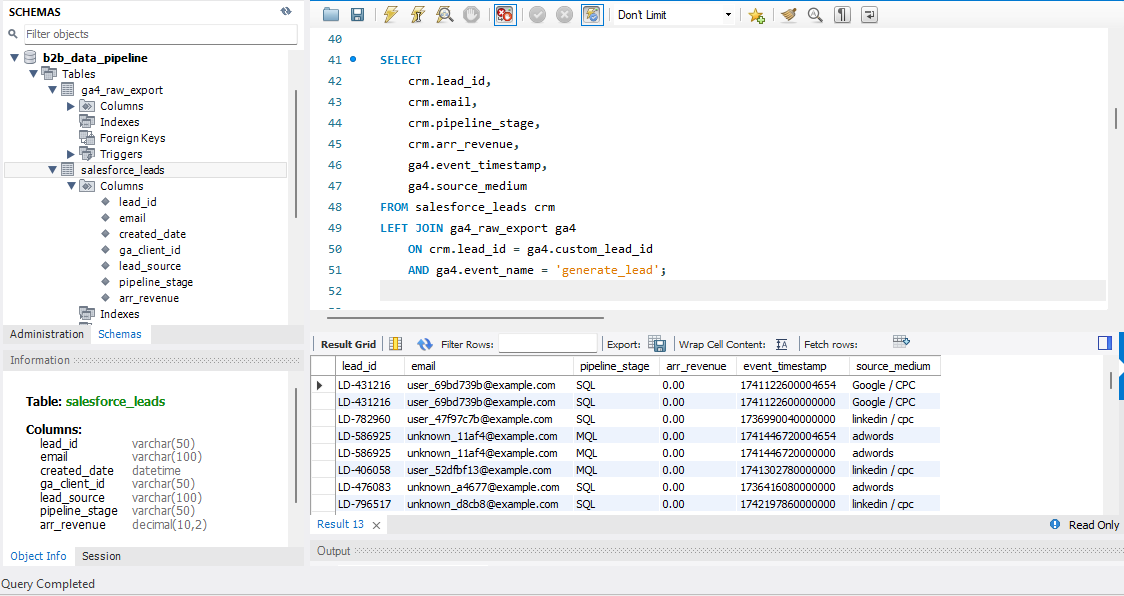Save snippet to favorites star icon
1124x596 pixels.
click(x=756, y=14)
